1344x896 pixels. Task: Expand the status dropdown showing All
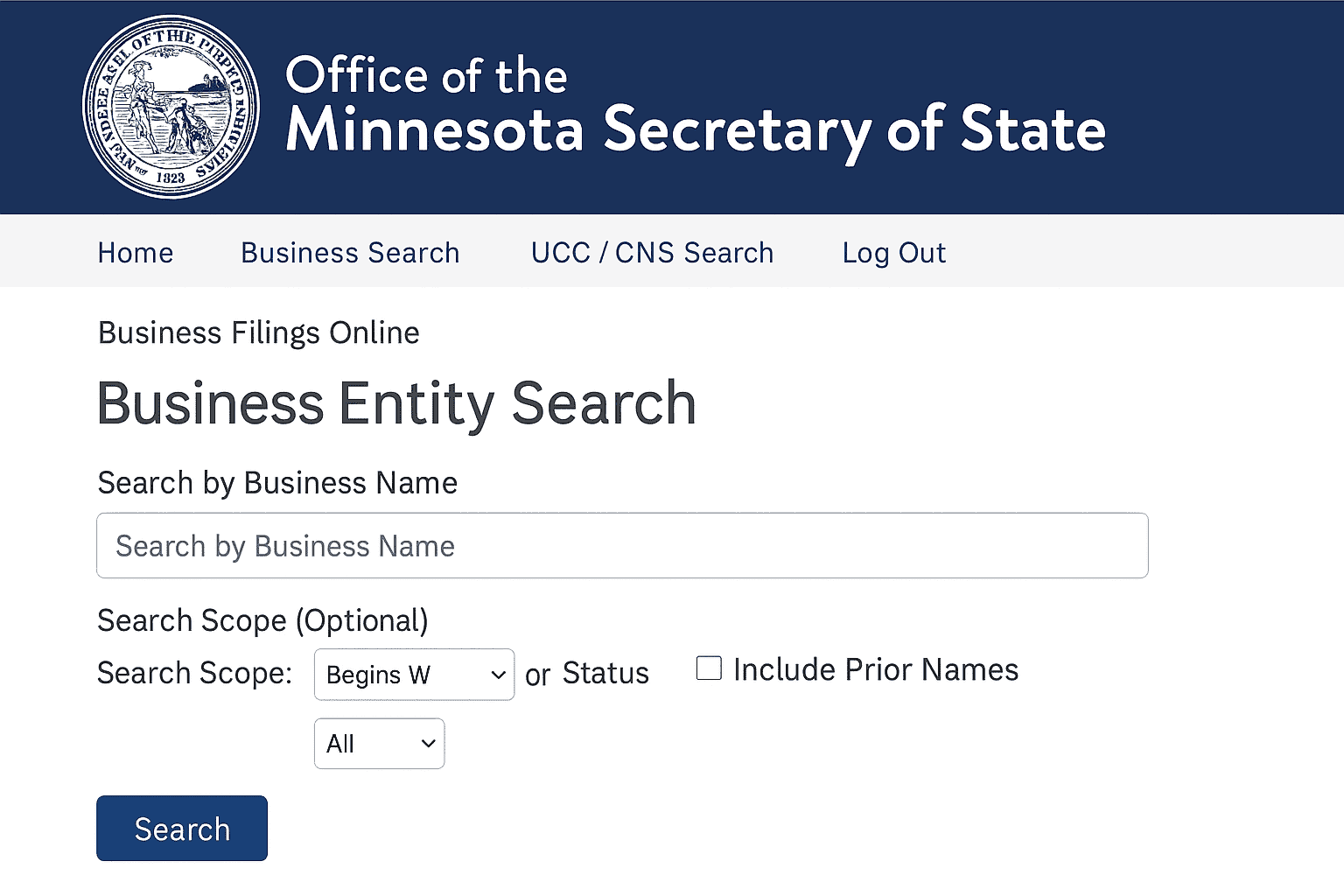point(379,743)
